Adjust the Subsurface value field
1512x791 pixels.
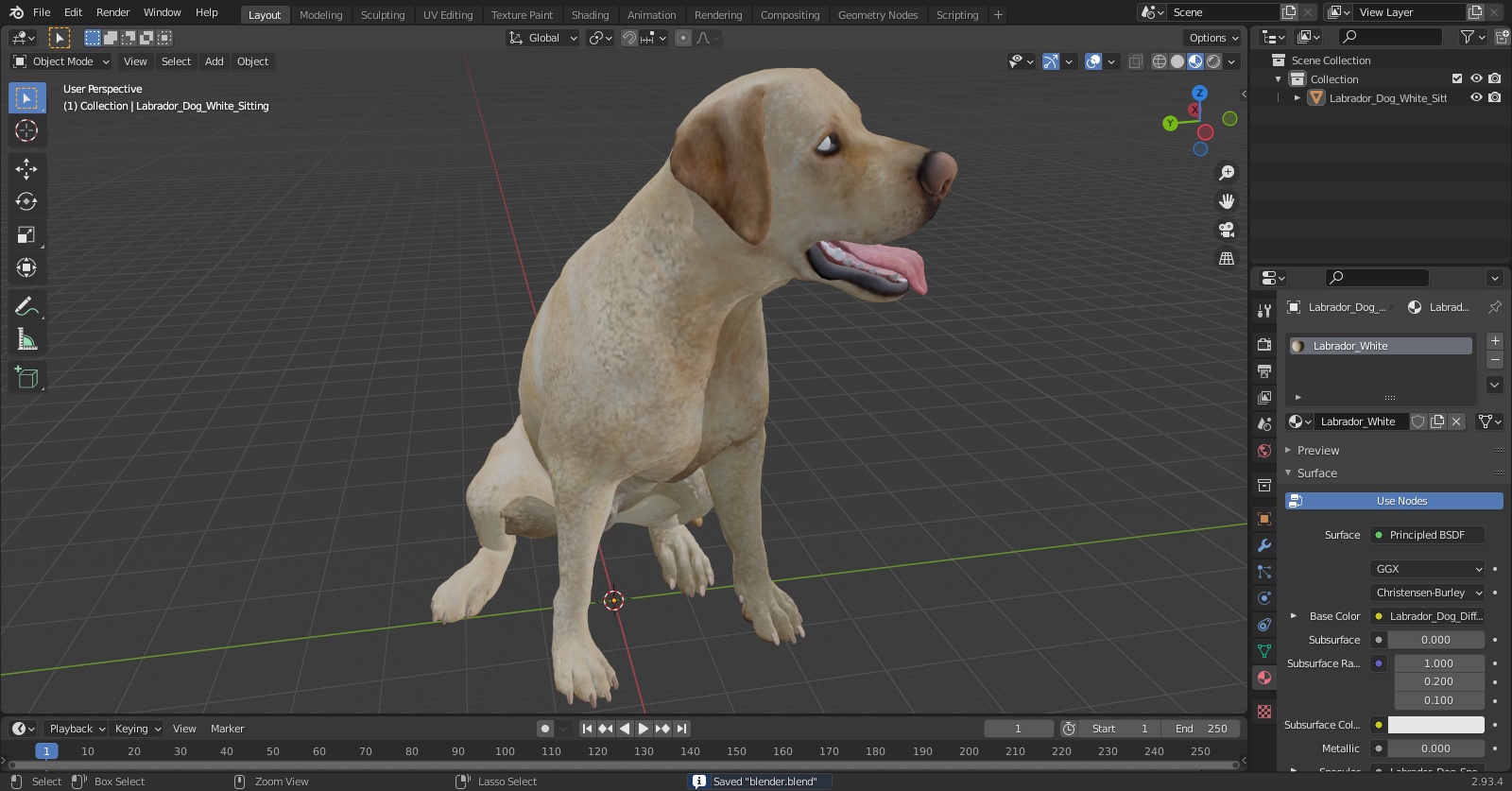click(1435, 640)
